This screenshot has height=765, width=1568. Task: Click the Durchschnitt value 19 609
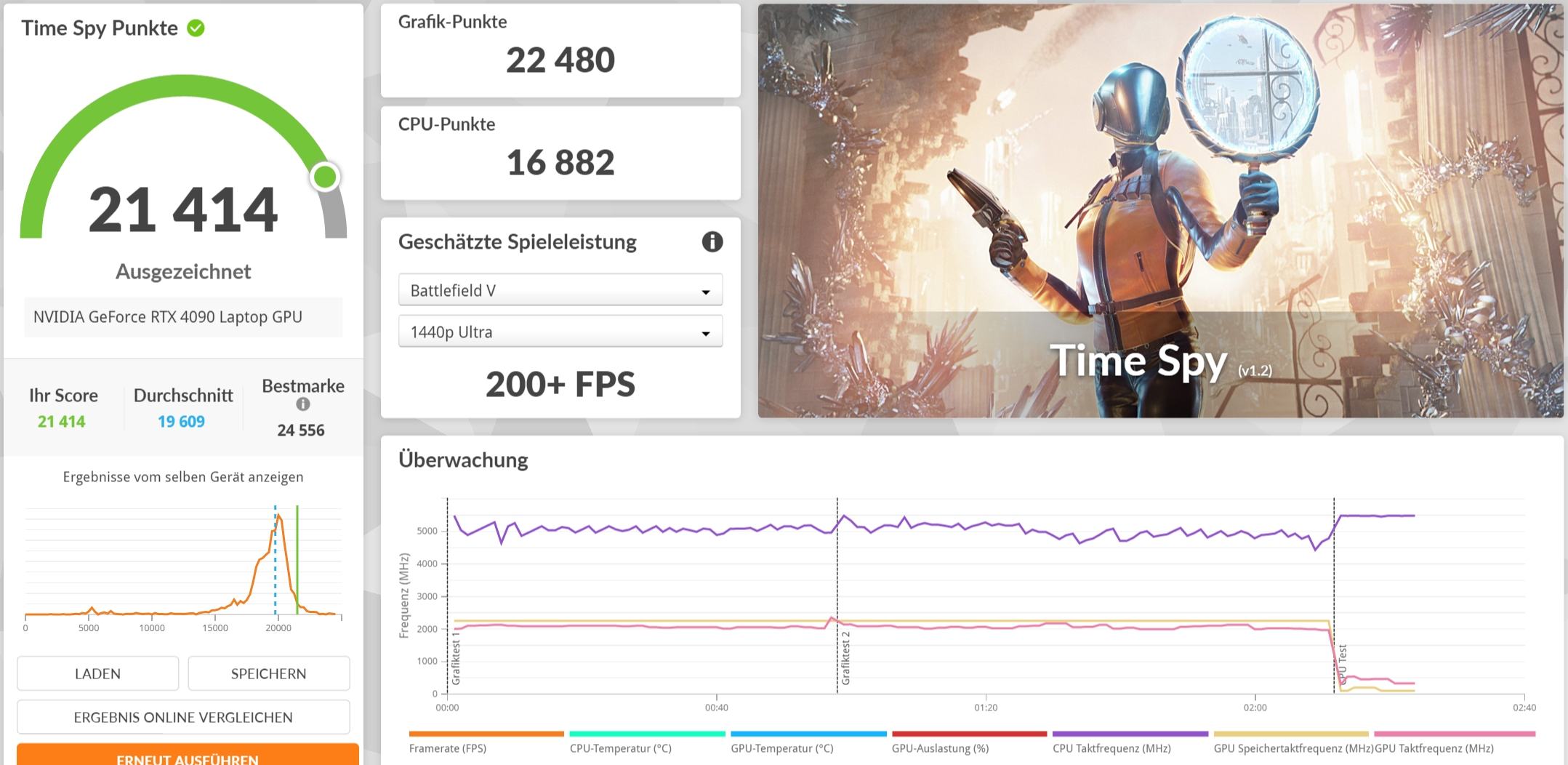(181, 422)
